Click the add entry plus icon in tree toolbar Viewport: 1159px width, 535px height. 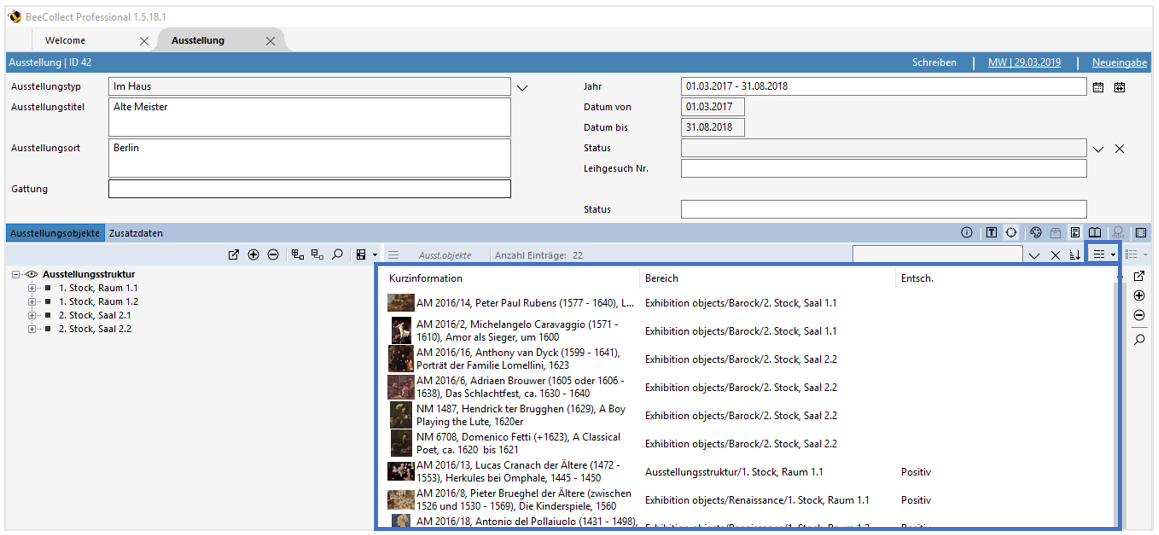coord(254,255)
